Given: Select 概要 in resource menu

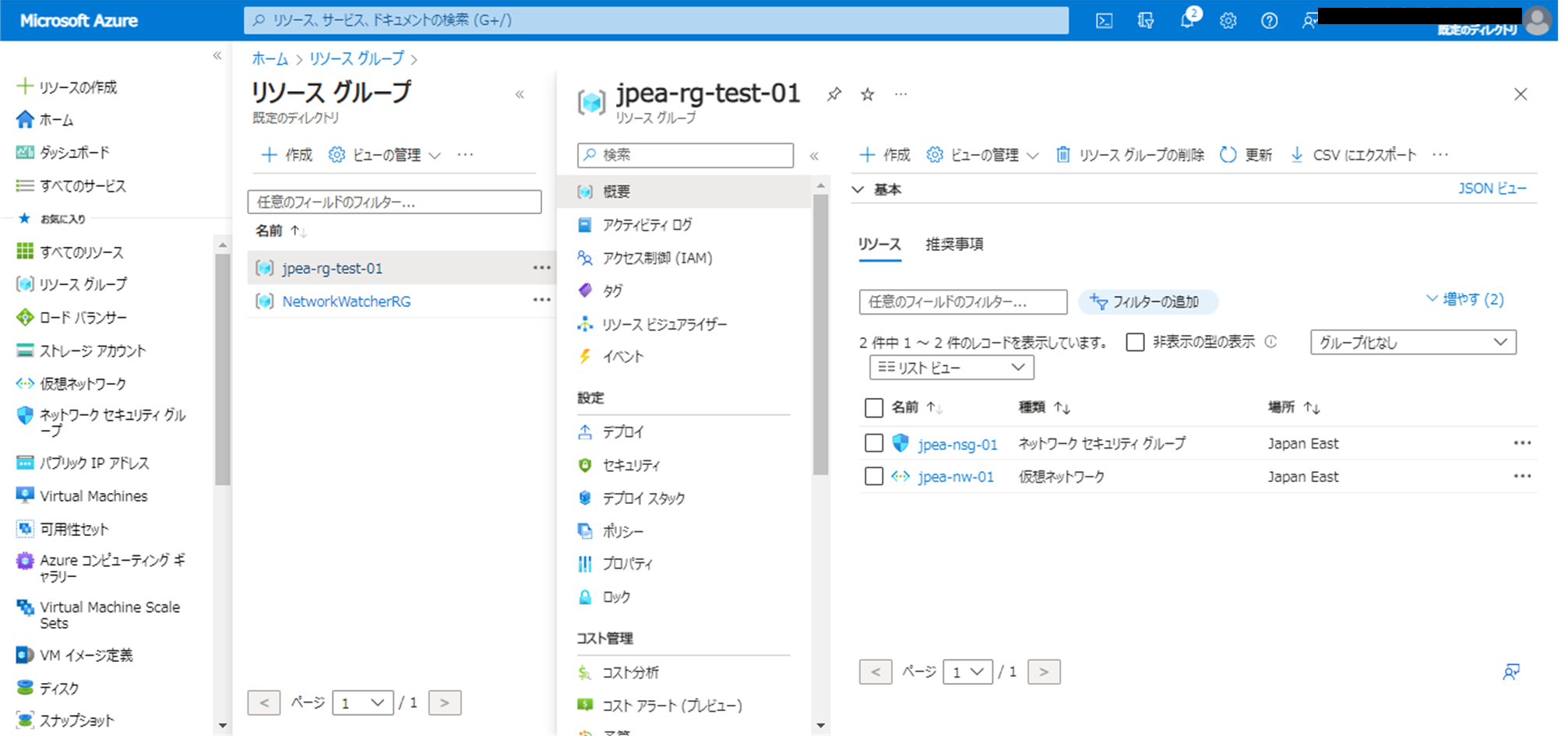Looking at the screenshot, I should pos(683,192).
